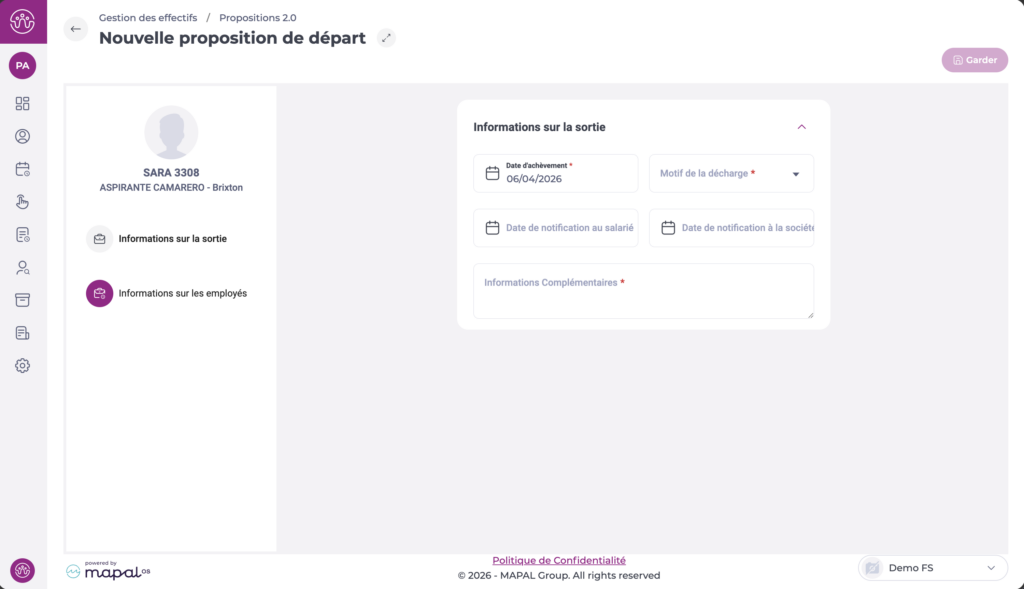Click the Date de notification au salarié field
1024x589 pixels.
pos(556,228)
